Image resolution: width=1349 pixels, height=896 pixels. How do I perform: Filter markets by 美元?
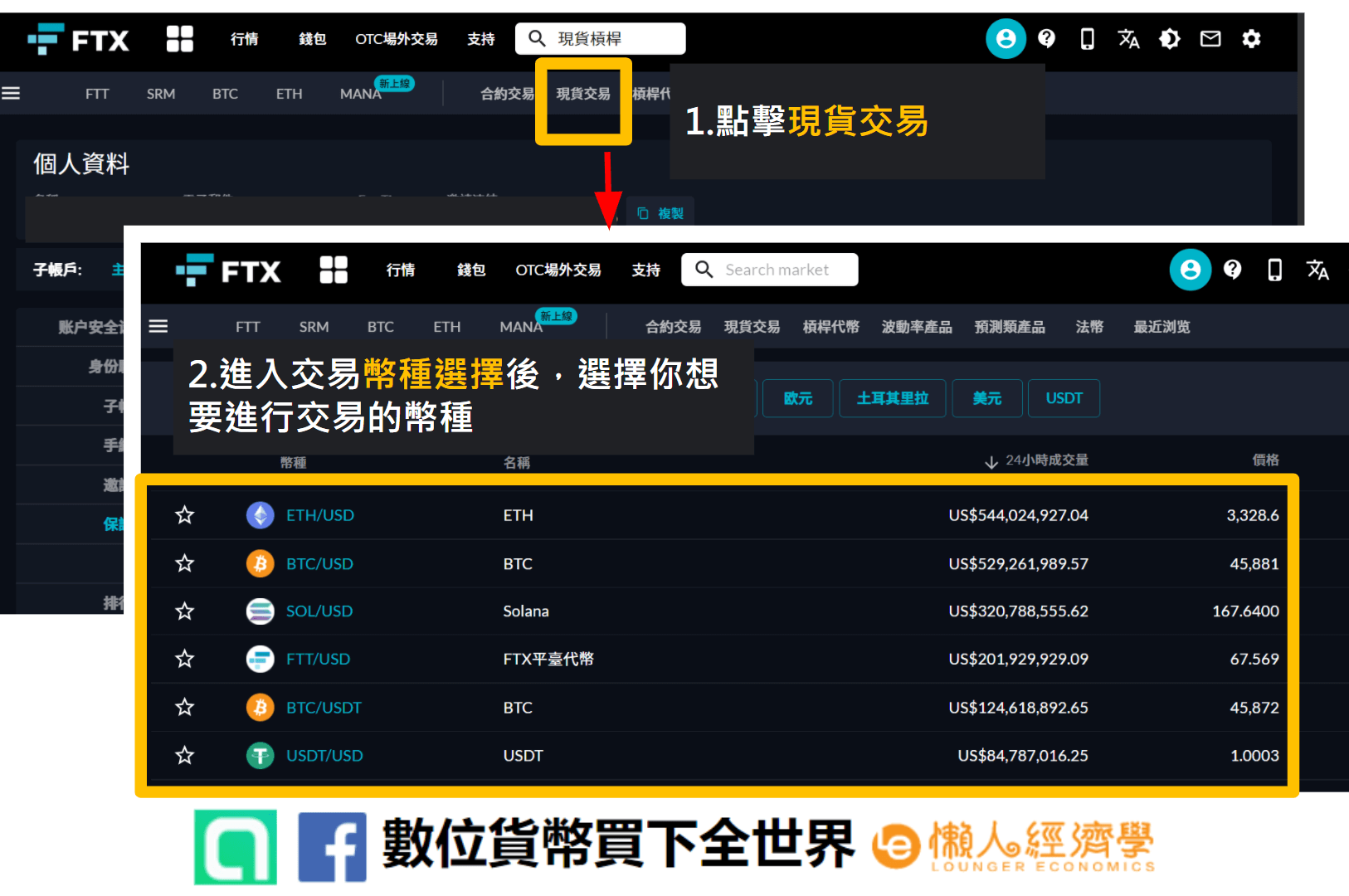[x=986, y=398]
